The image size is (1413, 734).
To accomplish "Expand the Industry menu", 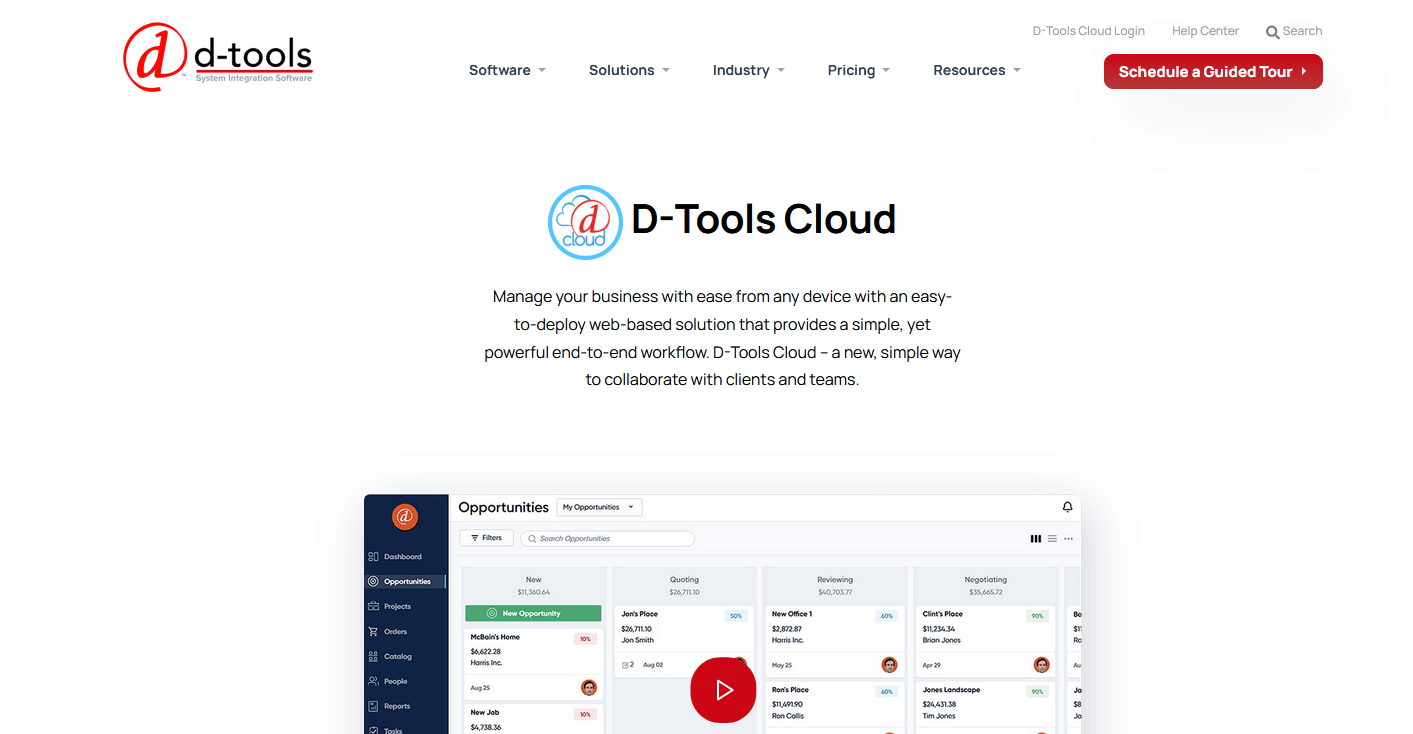I will tap(749, 70).
